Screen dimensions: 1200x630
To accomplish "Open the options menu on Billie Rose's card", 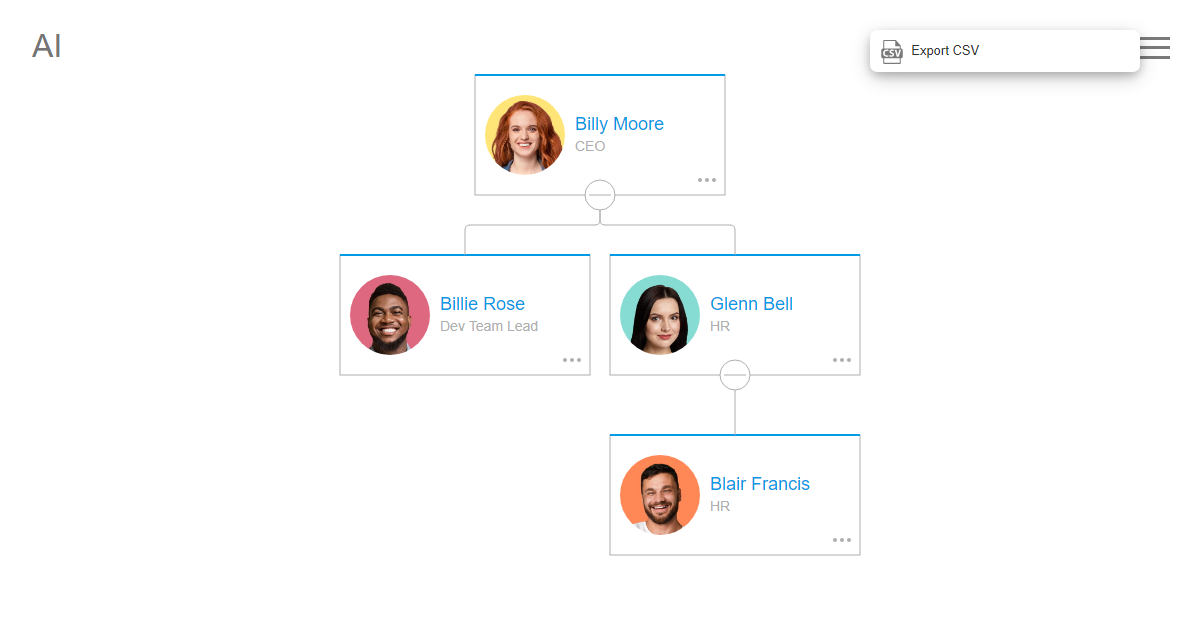I will coord(572,359).
